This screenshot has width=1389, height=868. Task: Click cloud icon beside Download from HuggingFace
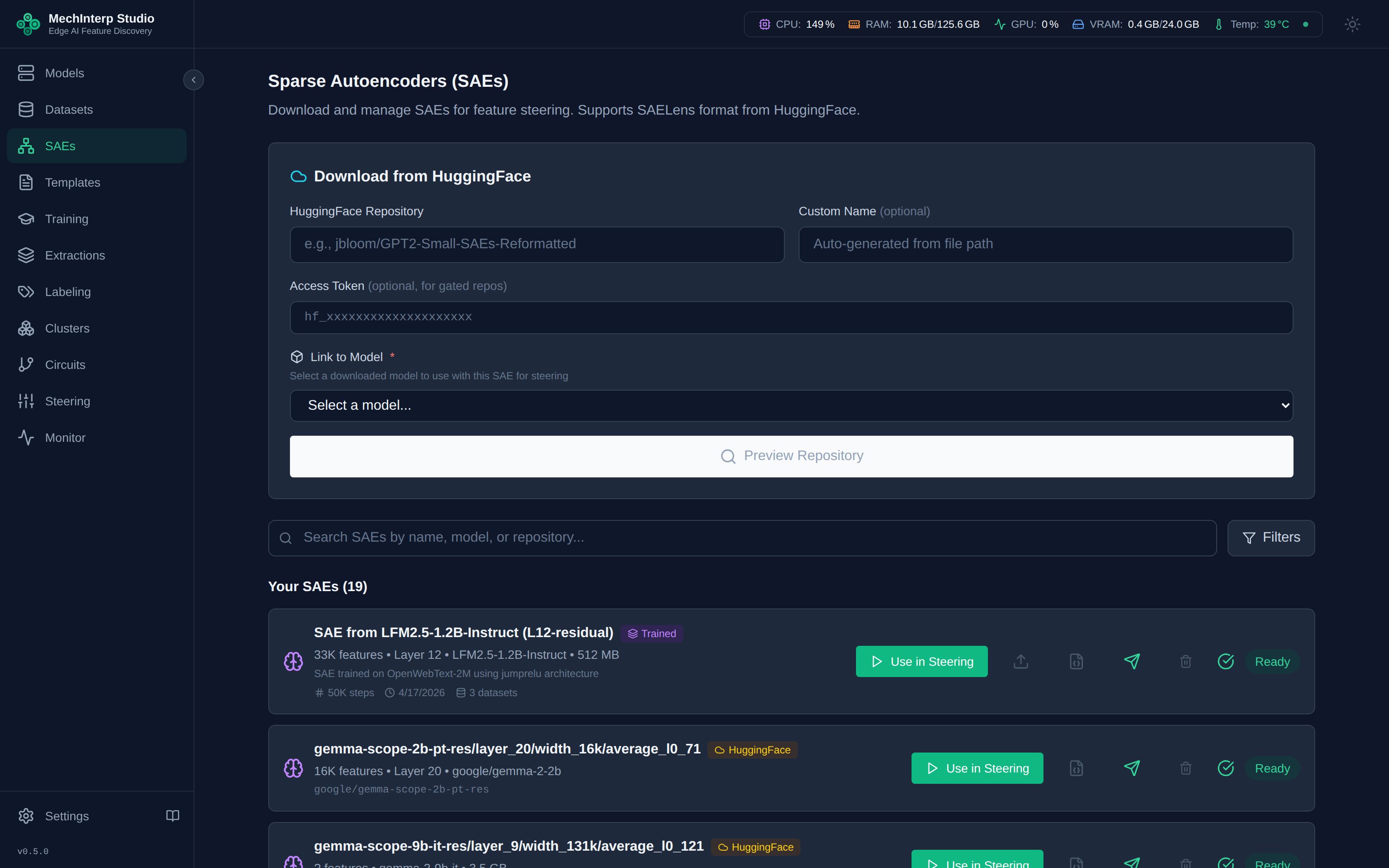point(299,176)
